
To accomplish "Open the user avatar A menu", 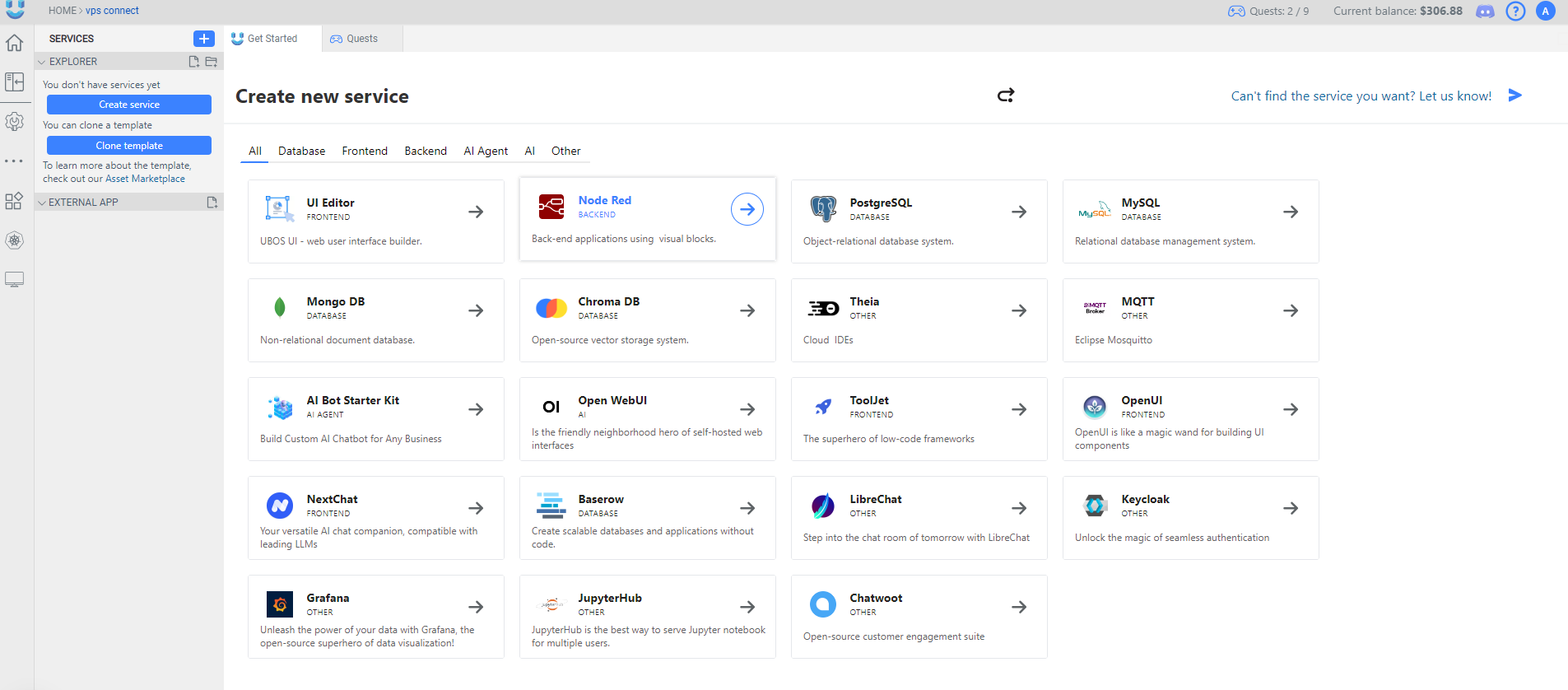I will (x=1546, y=11).
